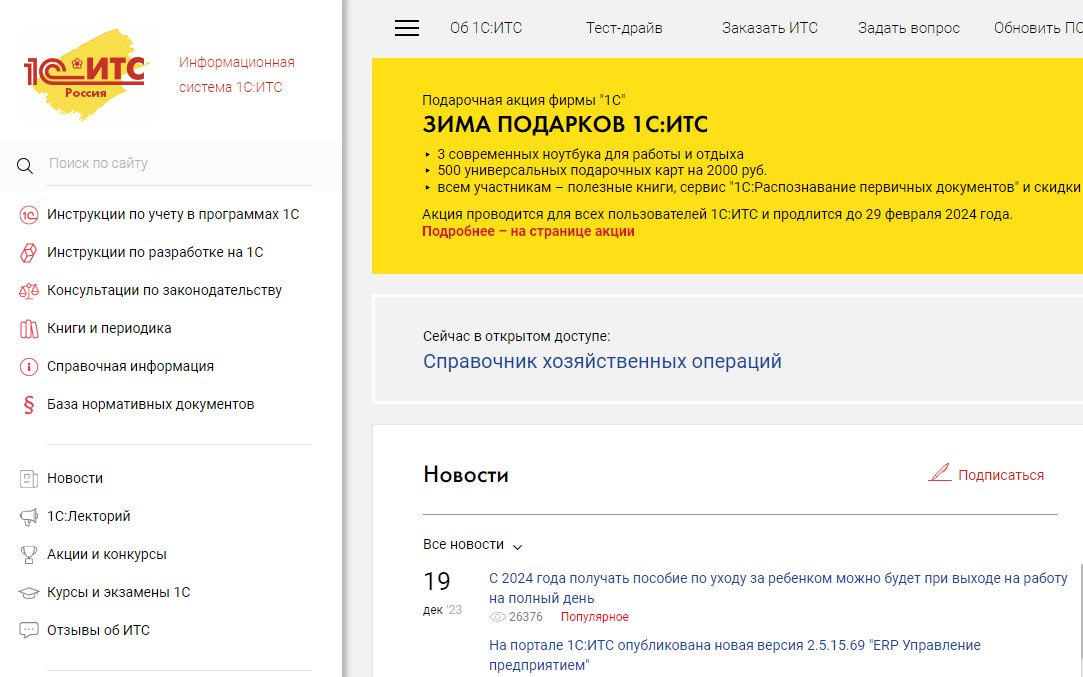Open the hamburger menu icon
Viewport: 1083px width, 677px height.
(407, 28)
